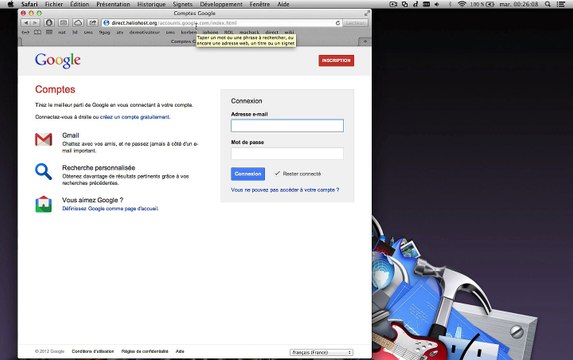Open Top Sites grid icon

click(x=49, y=32)
